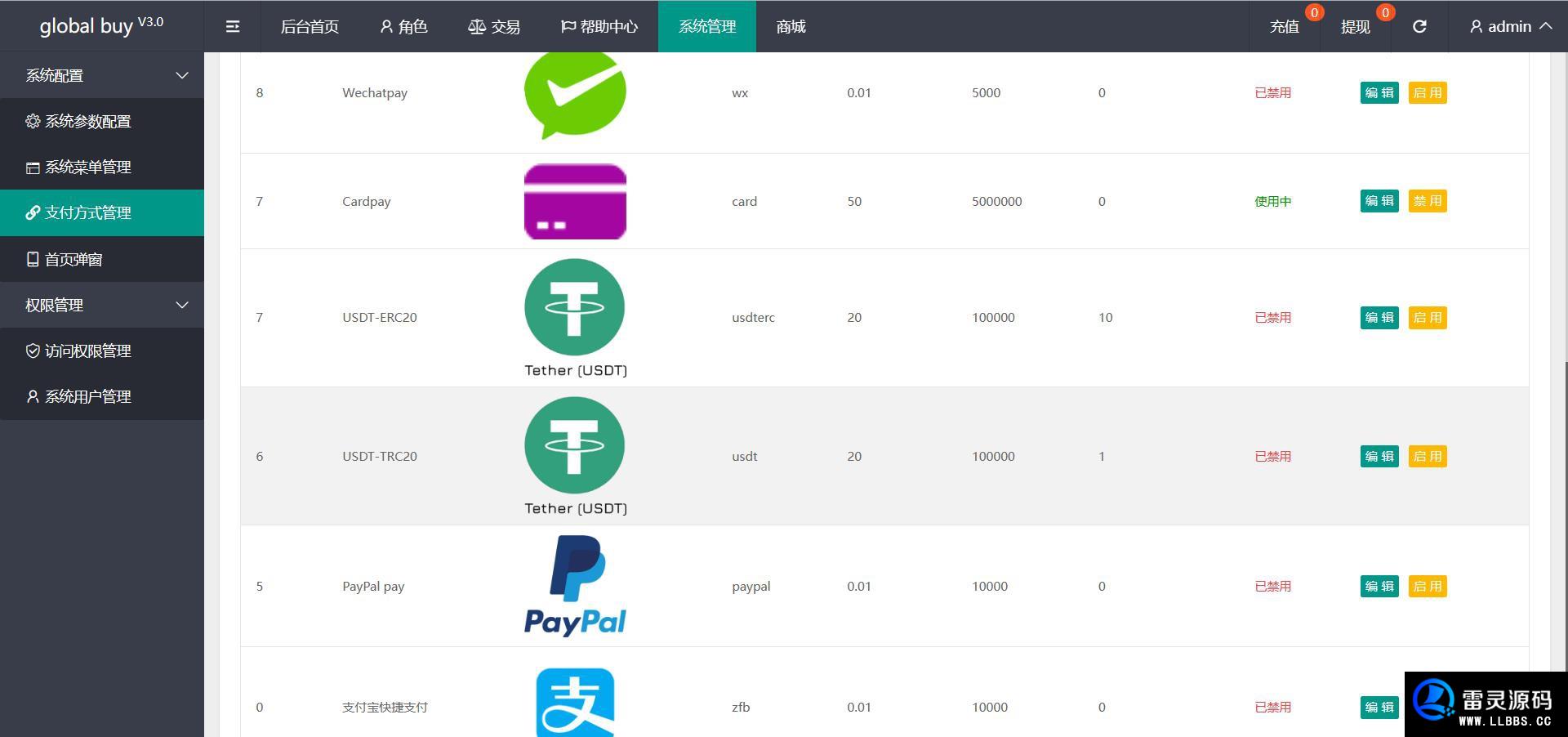Enable the PayPal pay payment method

click(x=1428, y=586)
